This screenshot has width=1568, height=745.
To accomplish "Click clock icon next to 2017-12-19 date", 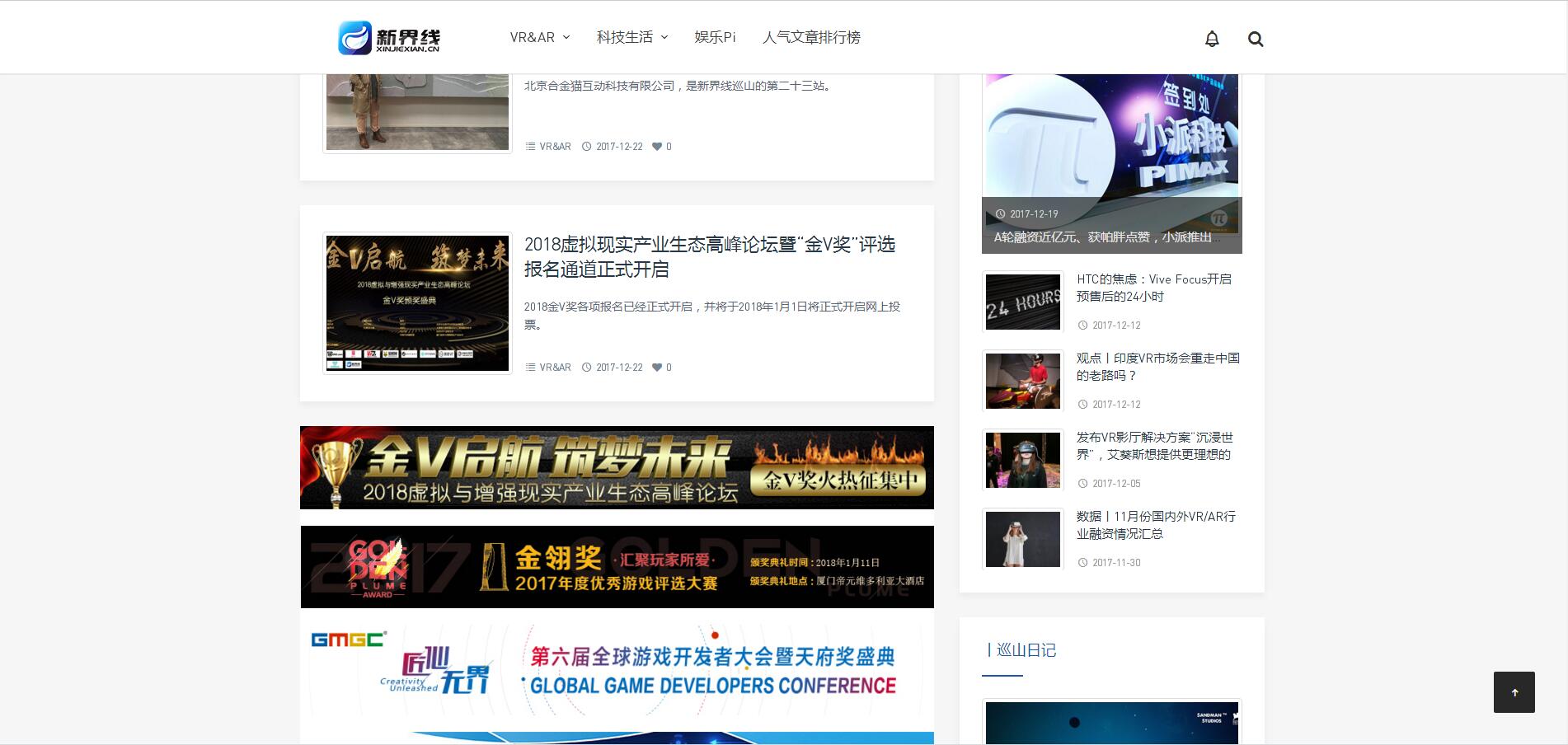I will pyautogui.click(x=1000, y=214).
